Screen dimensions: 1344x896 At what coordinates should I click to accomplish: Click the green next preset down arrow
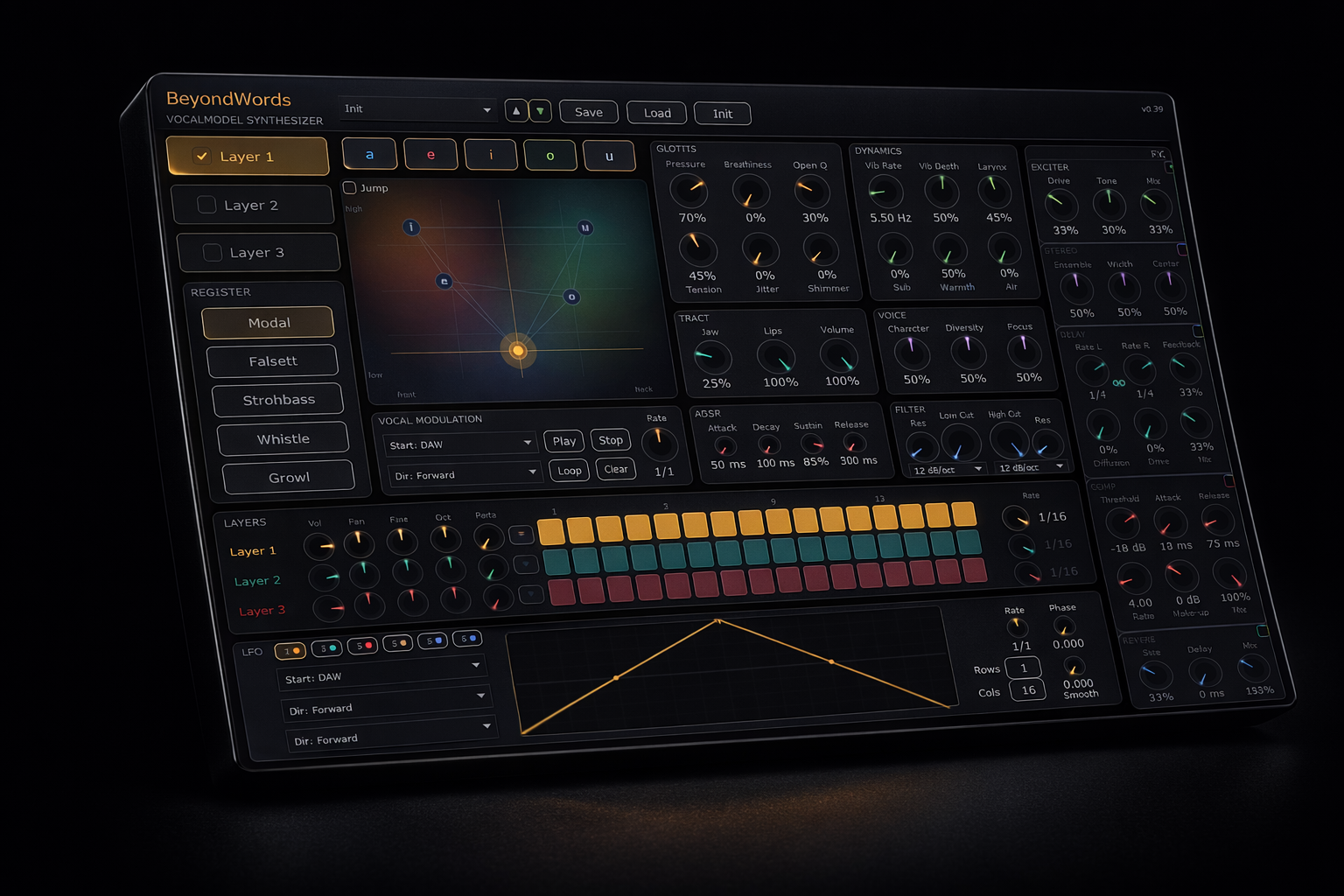[x=540, y=111]
